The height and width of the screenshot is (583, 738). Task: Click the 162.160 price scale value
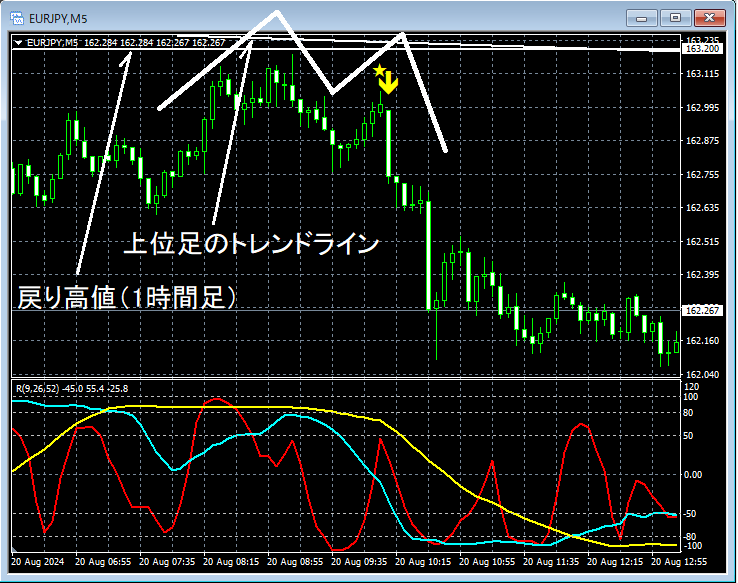tap(702, 340)
